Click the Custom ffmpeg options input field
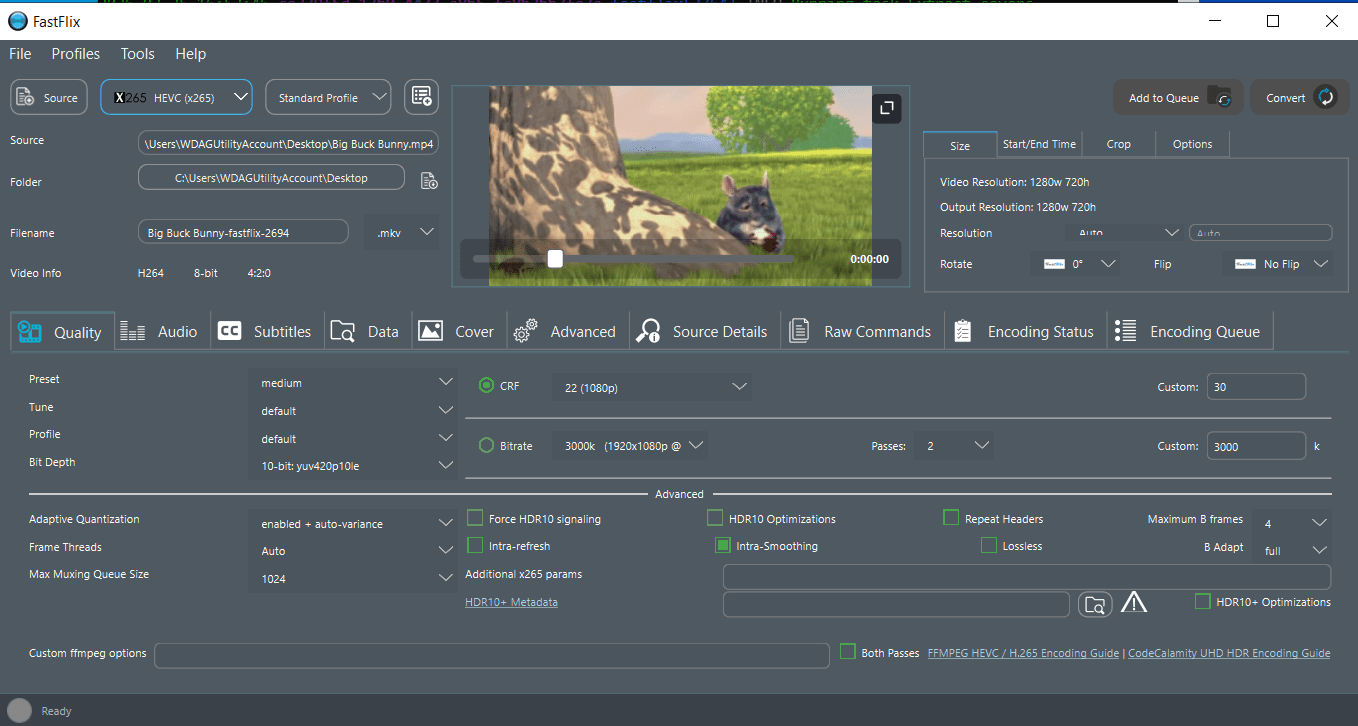The height and width of the screenshot is (726, 1358). click(x=491, y=655)
